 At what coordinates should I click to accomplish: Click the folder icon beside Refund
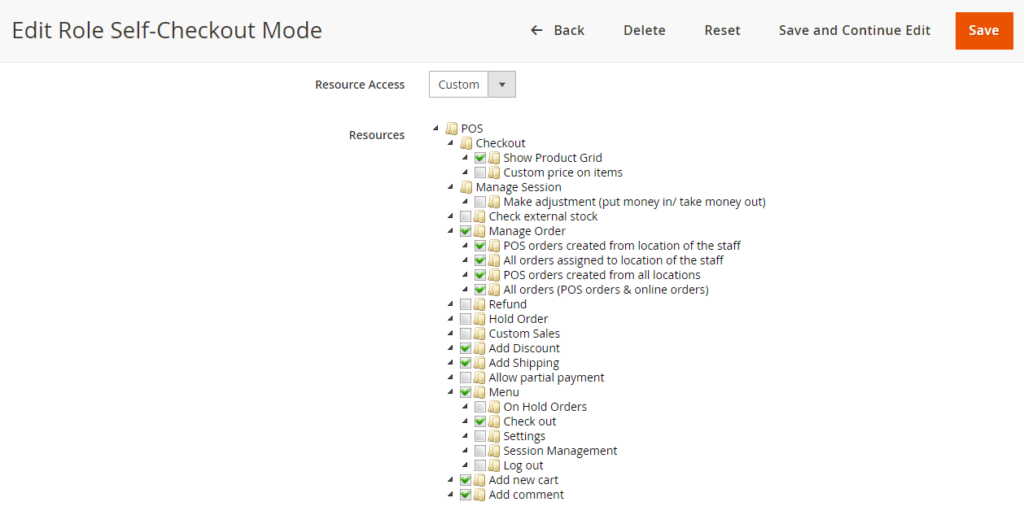(x=480, y=304)
